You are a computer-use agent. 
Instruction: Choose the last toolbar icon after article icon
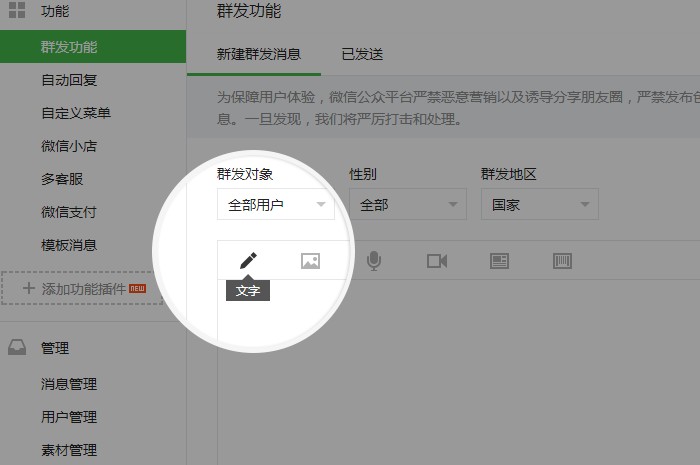point(562,261)
